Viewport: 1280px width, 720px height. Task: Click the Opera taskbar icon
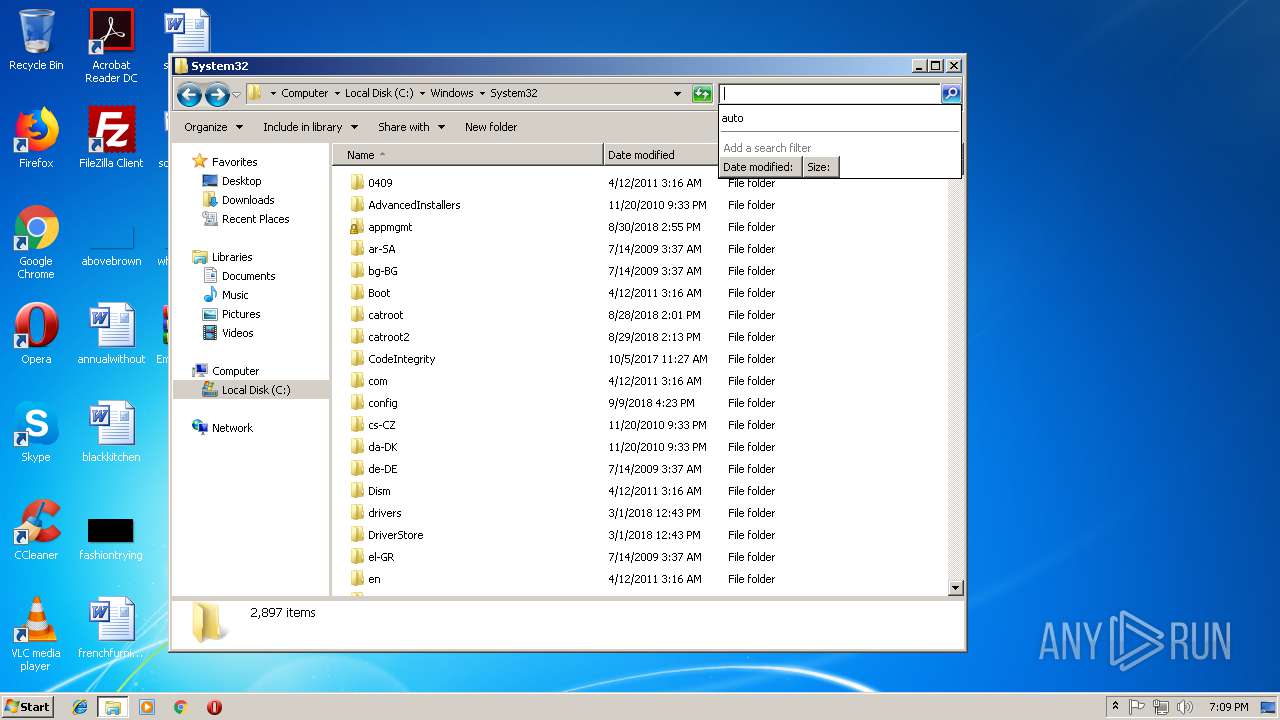tap(214, 707)
